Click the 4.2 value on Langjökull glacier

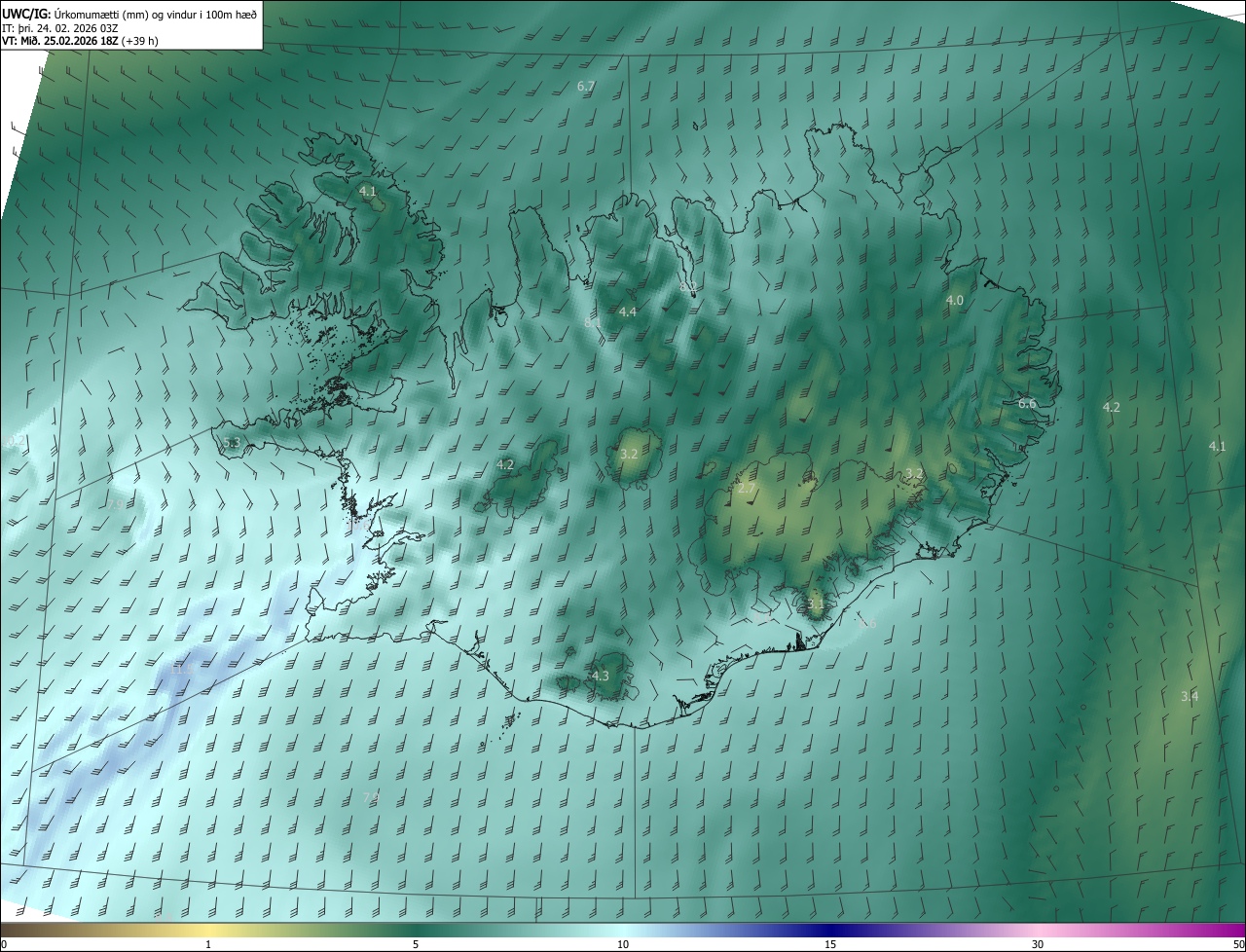point(505,465)
